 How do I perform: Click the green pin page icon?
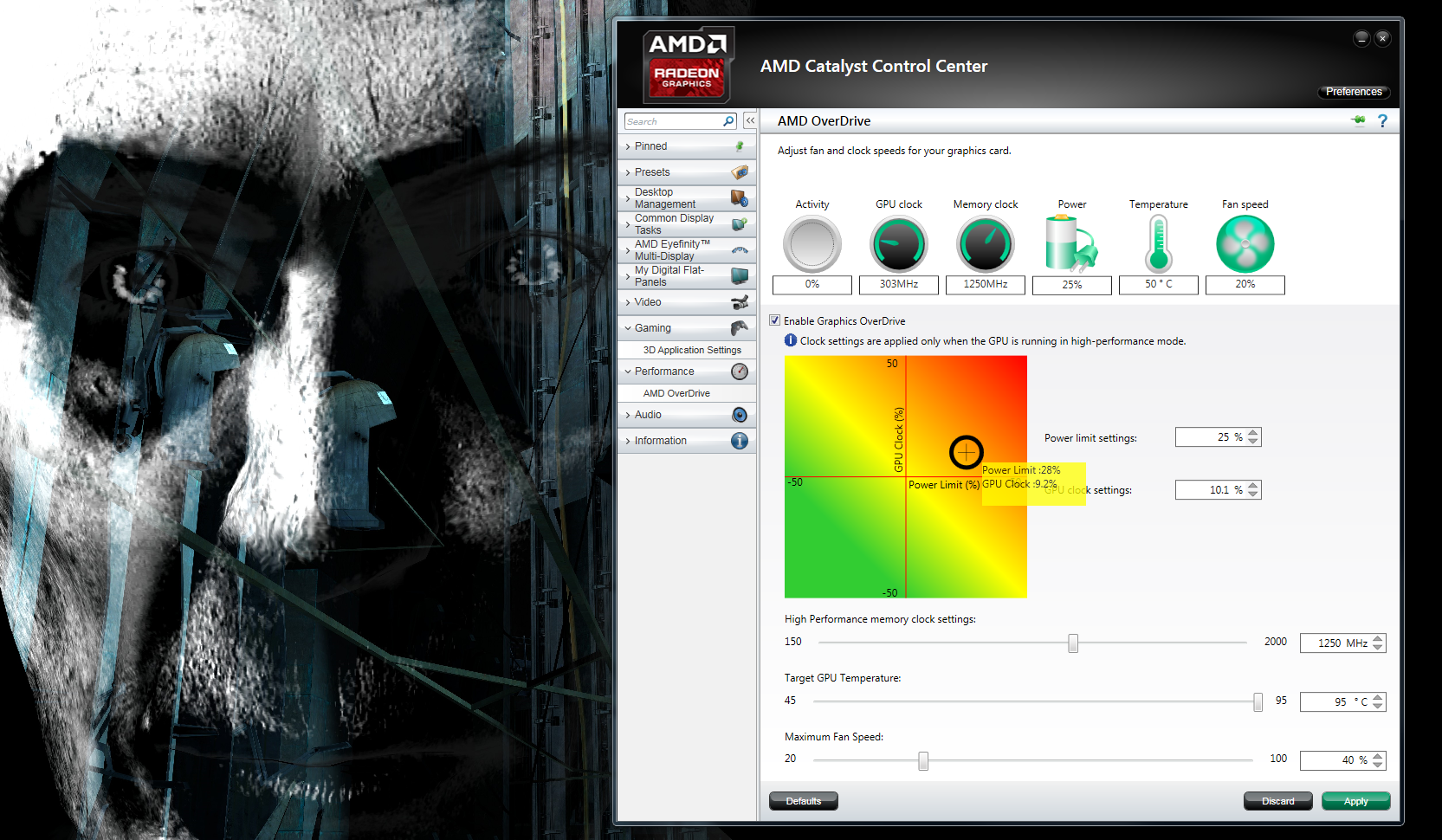1358,120
